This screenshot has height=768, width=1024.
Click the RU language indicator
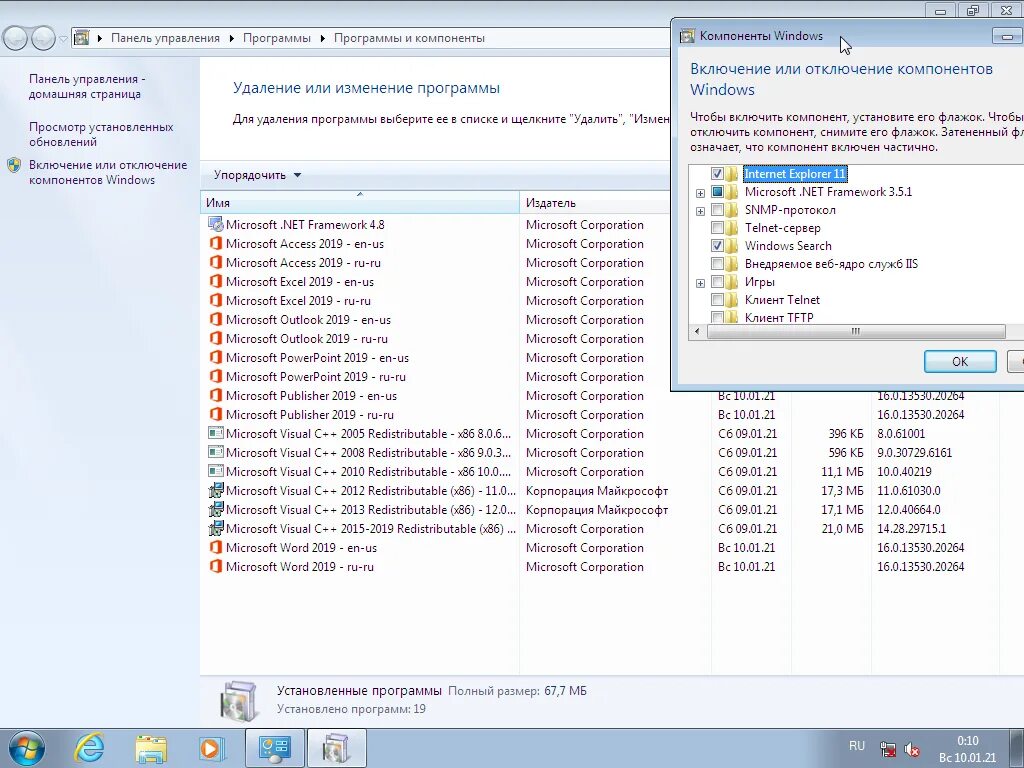pyautogui.click(x=857, y=746)
